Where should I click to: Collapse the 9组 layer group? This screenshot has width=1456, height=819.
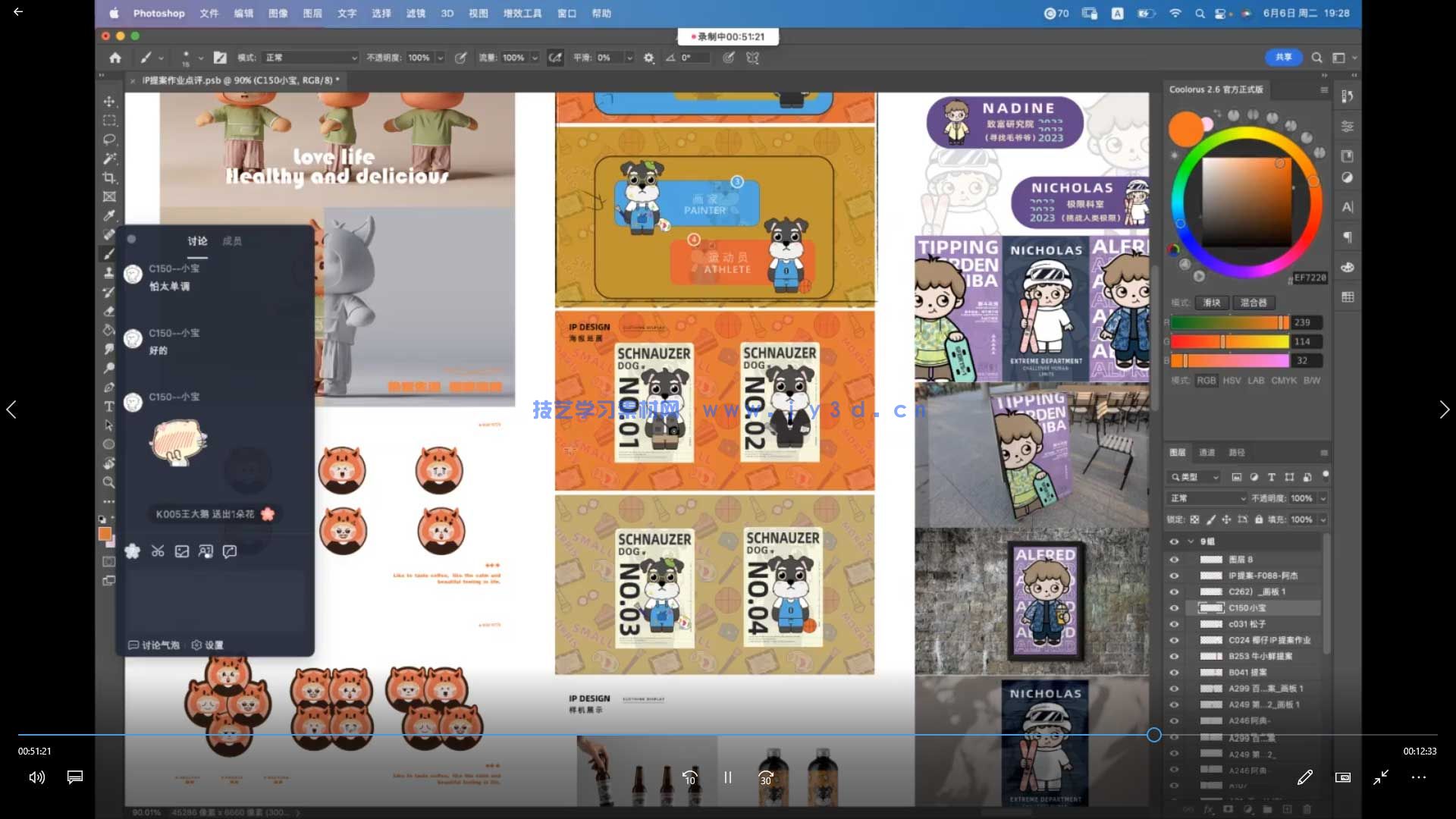click(x=1191, y=541)
